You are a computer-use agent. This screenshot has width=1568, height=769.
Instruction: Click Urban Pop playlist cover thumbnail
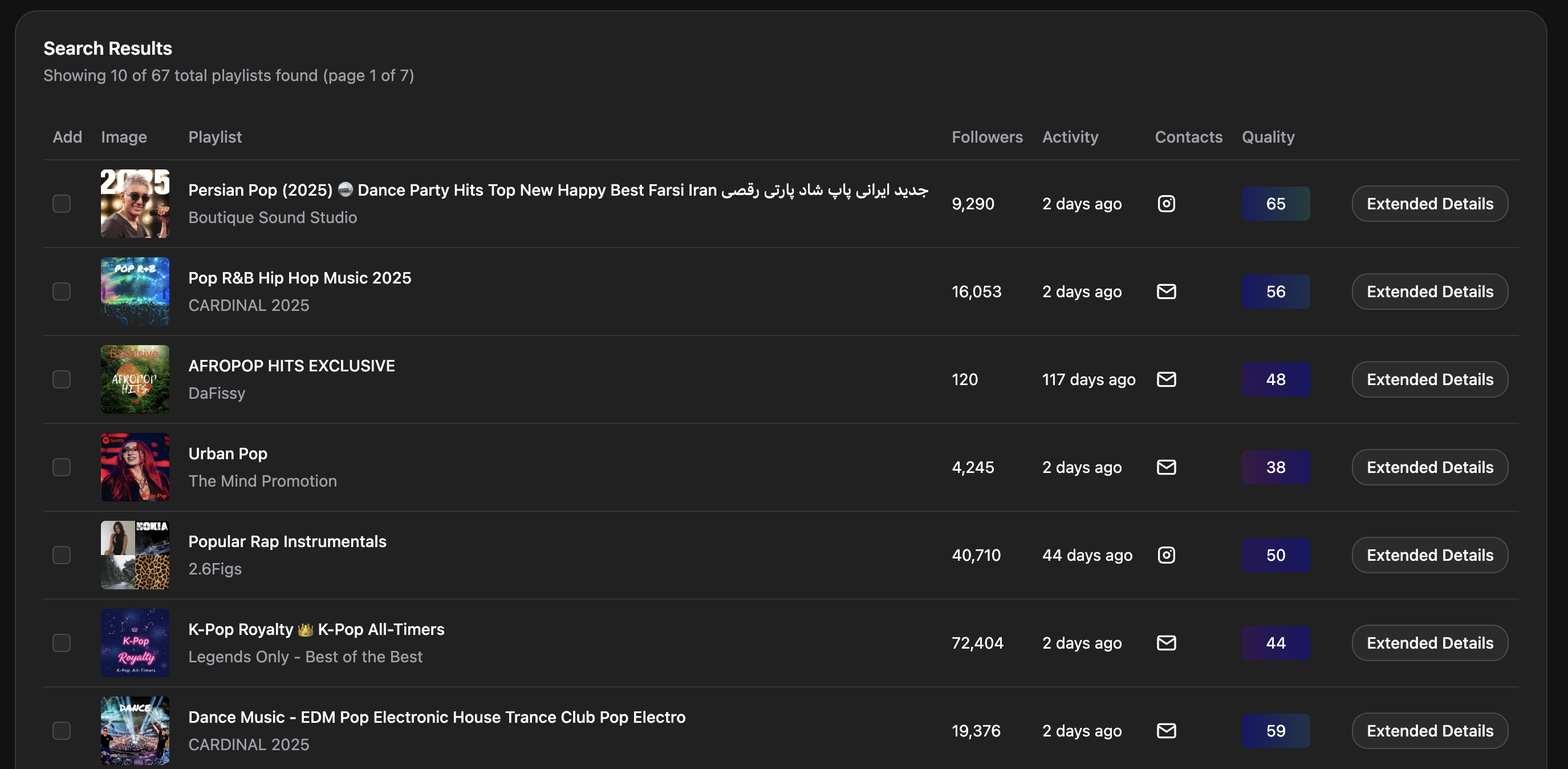click(x=135, y=467)
